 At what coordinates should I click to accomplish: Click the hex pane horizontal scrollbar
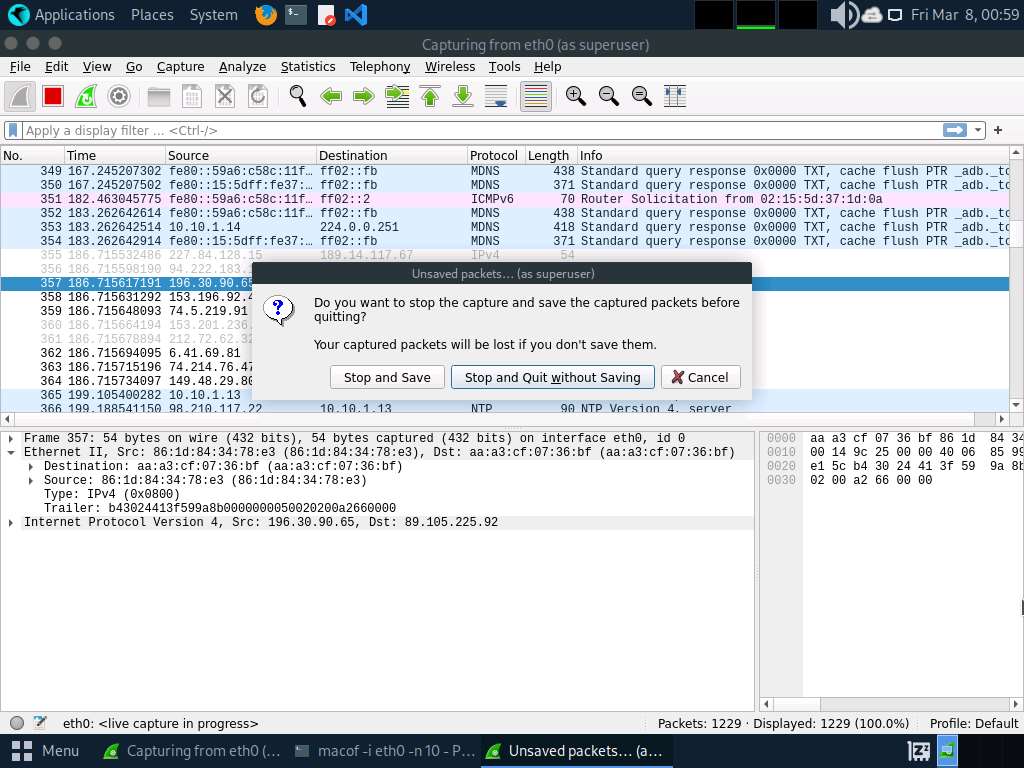pos(889,704)
